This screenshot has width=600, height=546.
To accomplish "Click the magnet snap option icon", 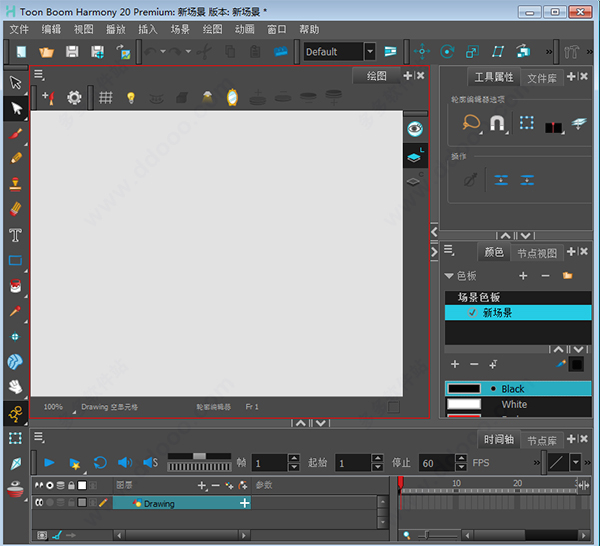I will 497,123.
